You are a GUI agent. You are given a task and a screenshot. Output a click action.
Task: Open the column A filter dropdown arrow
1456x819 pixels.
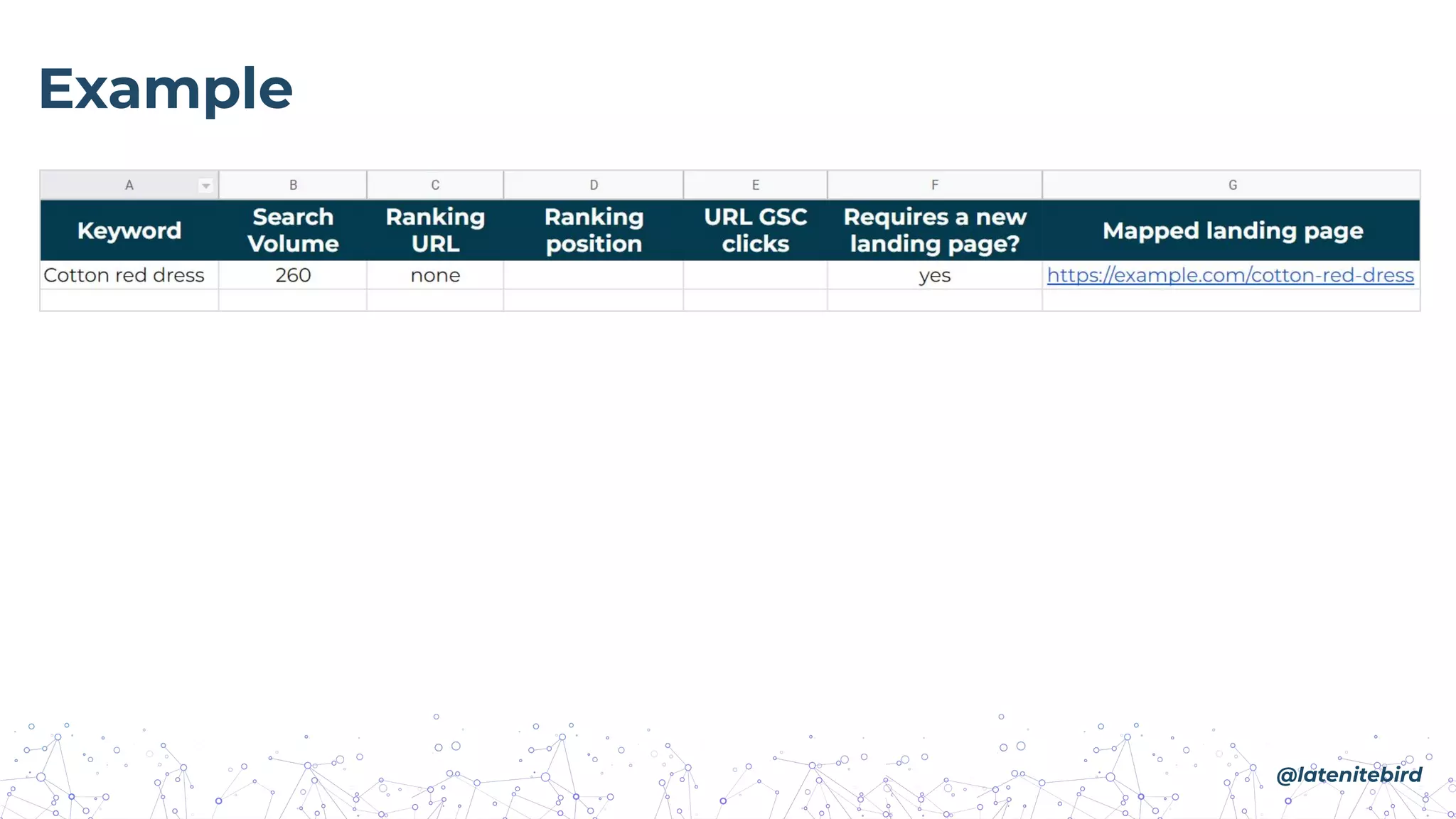coord(205,186)
